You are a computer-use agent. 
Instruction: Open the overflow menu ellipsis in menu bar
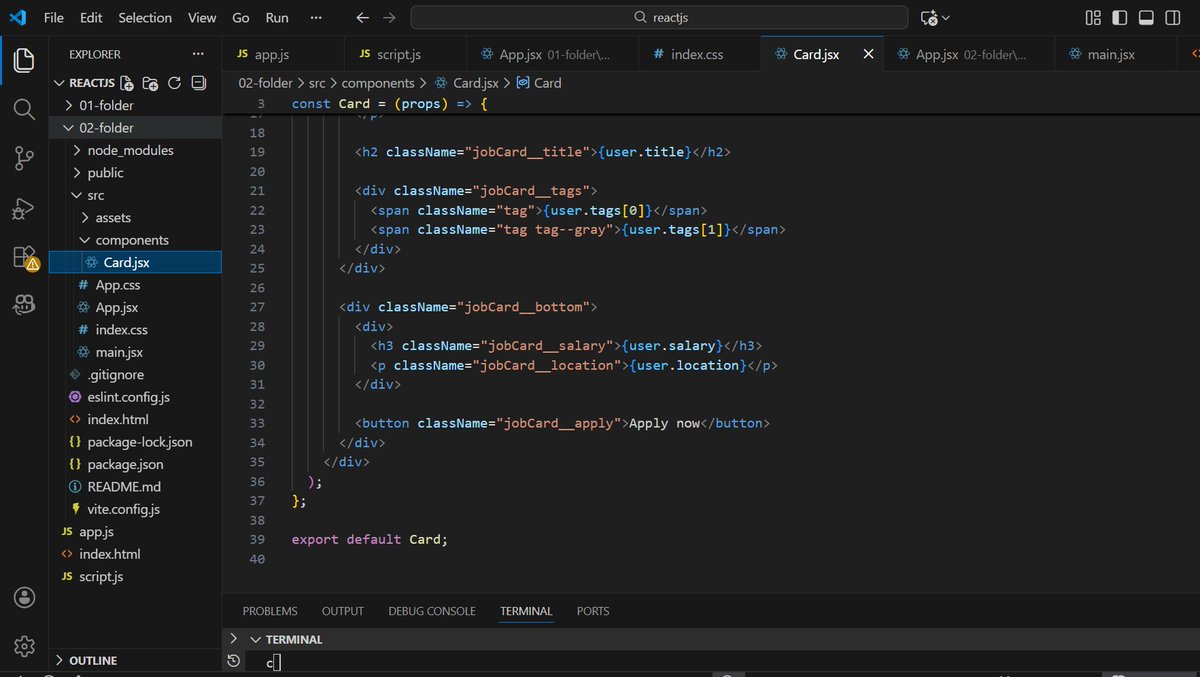[x=316, y=18]
